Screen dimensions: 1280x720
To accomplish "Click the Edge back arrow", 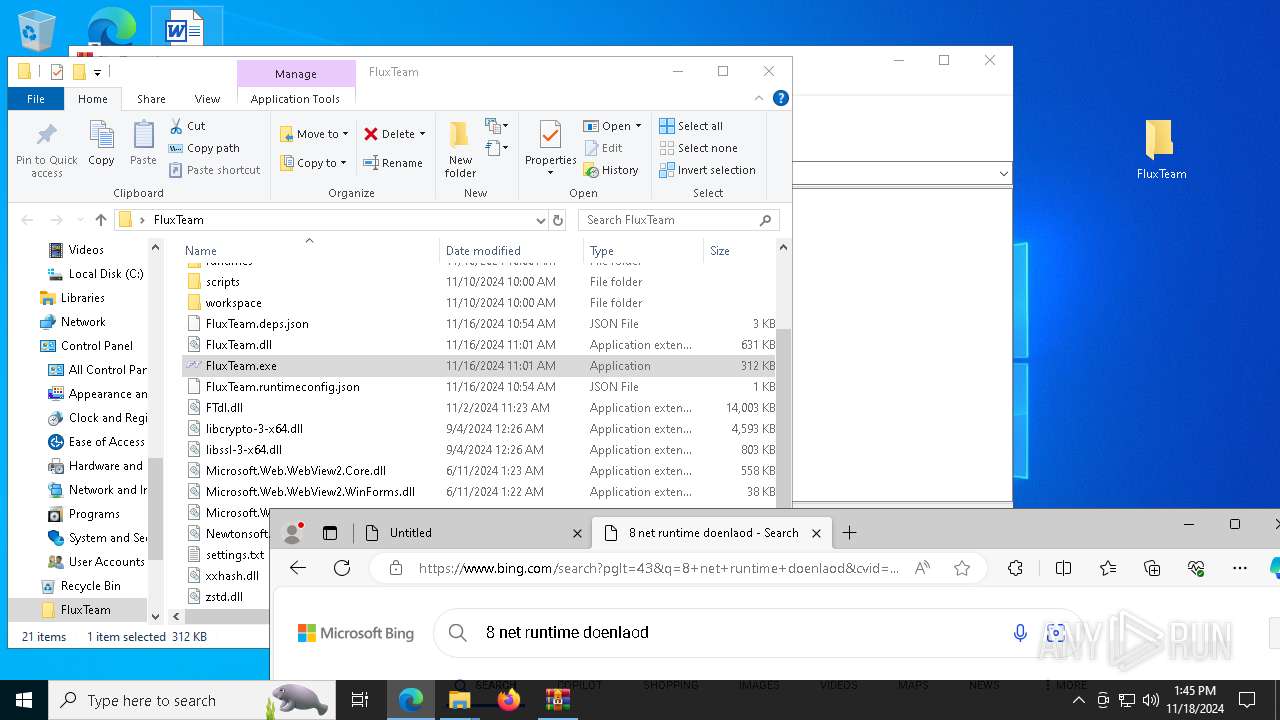I will pos(298,568).
